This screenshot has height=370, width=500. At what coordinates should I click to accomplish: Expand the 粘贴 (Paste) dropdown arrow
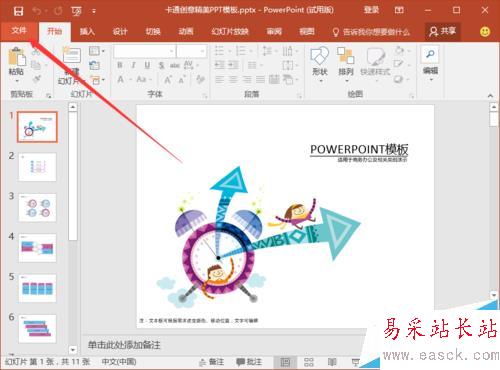[17, 81]
